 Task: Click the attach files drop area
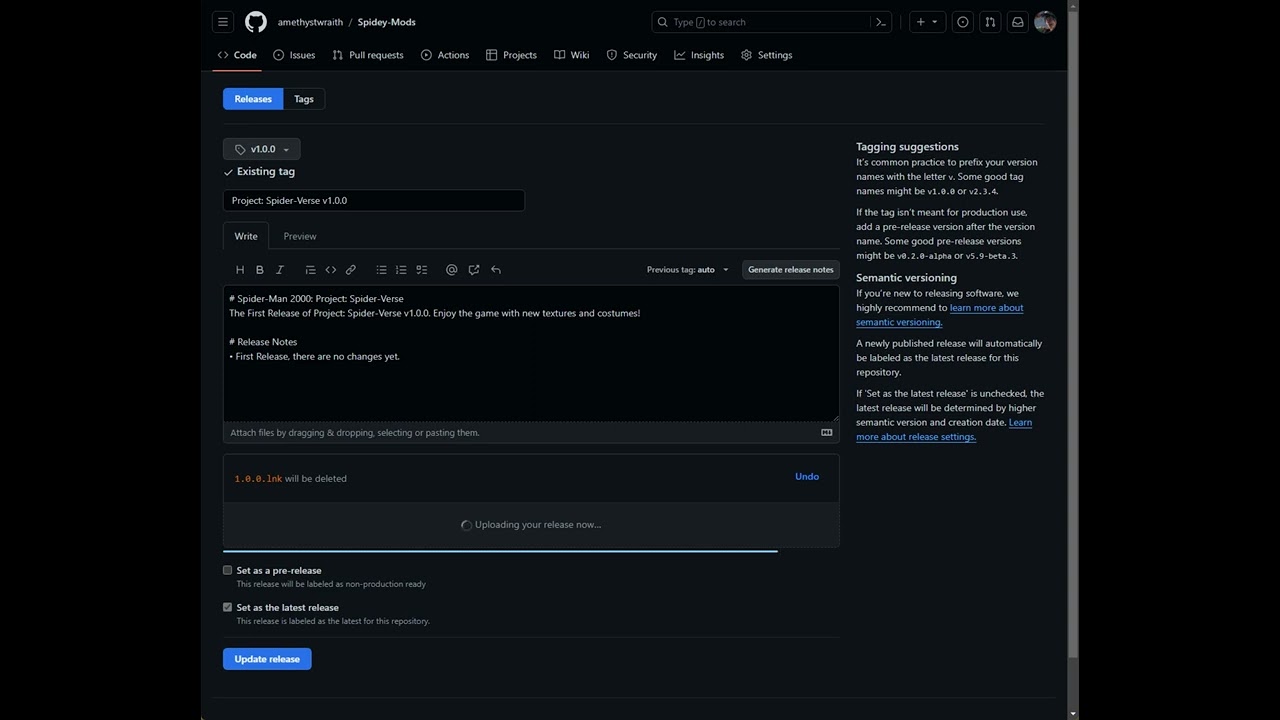point(531,433)
